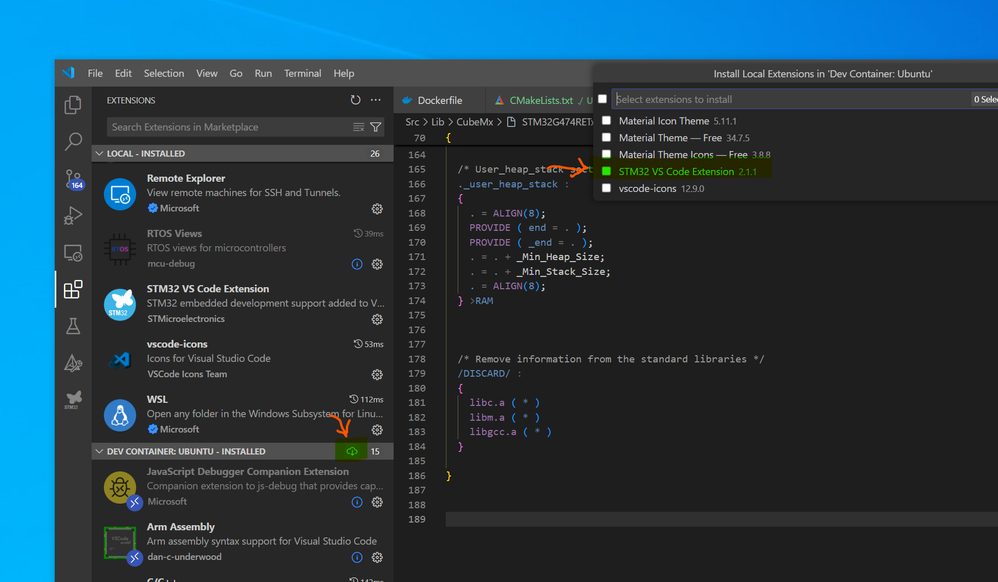Open the Run and Debug view
The height and width of the screenshot is (582, 998).
click(x=73, y=216)
